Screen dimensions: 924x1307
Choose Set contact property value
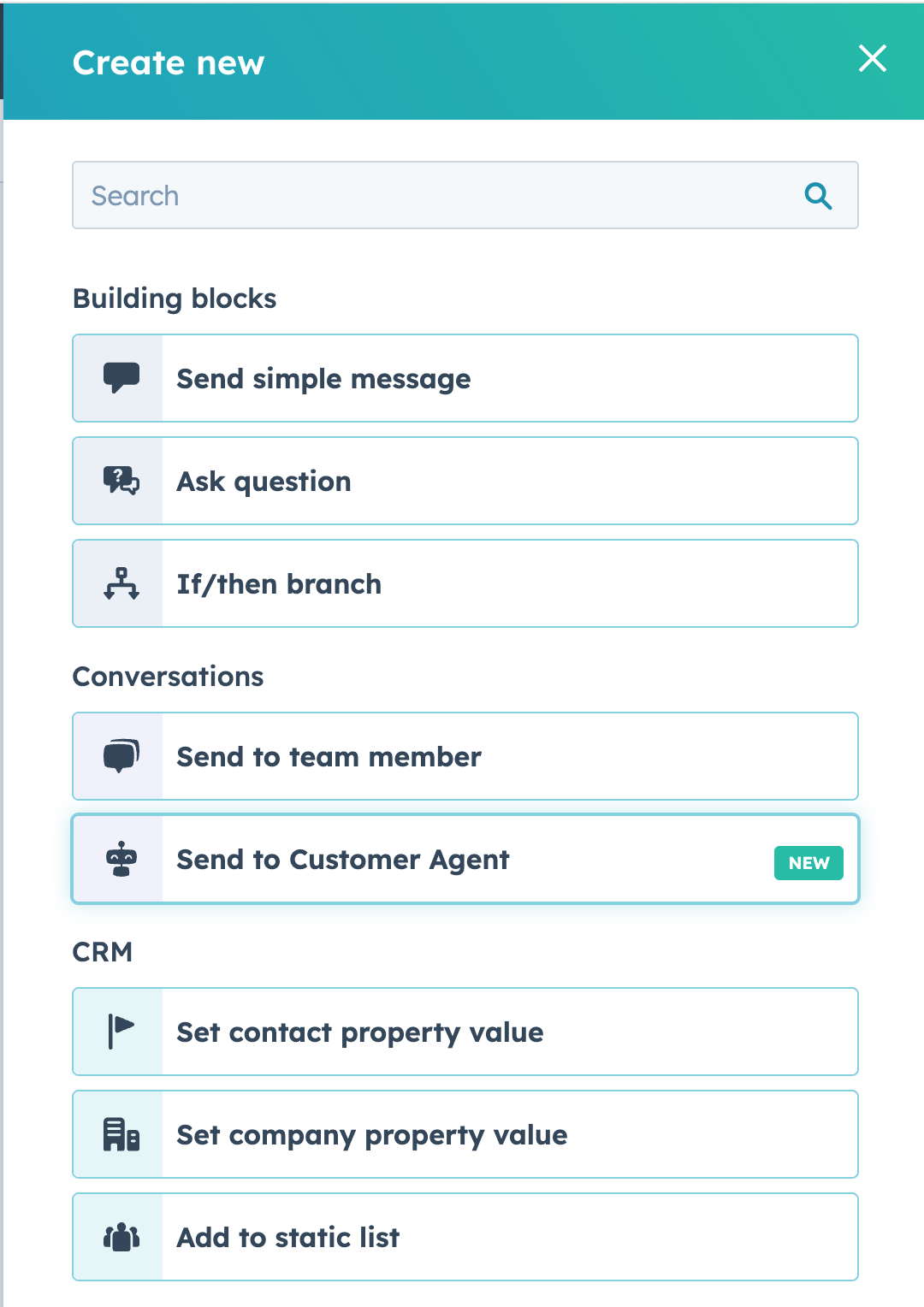(x=465, y=1032)
